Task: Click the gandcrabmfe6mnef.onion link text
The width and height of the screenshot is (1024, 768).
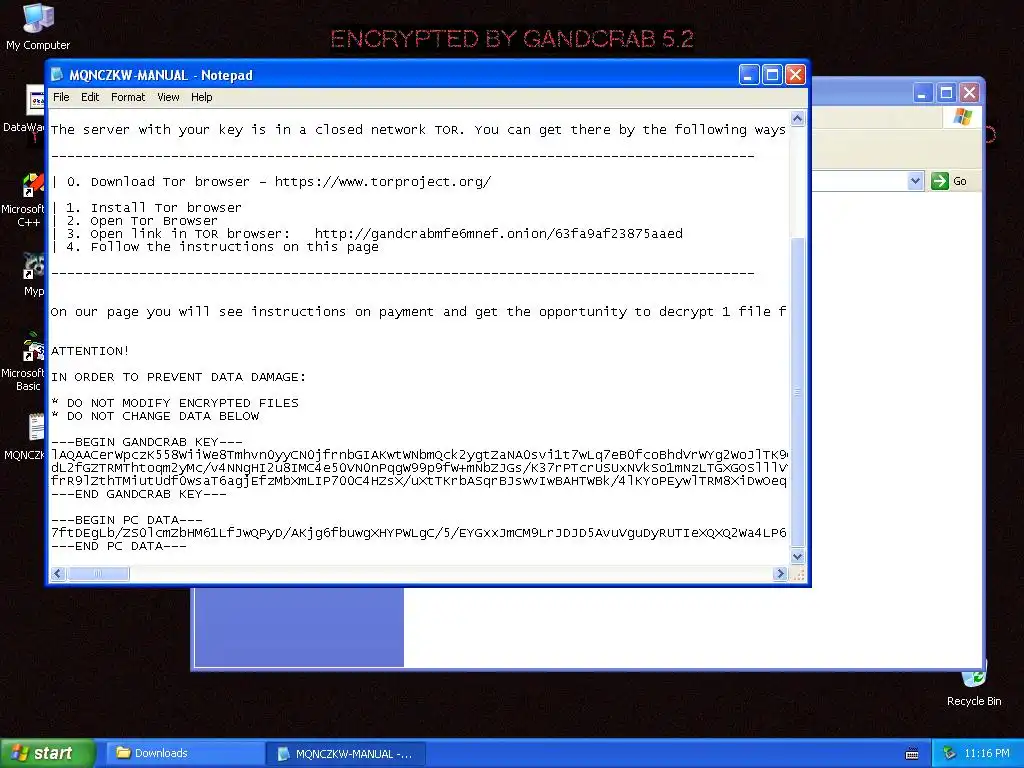Action: 498,234
